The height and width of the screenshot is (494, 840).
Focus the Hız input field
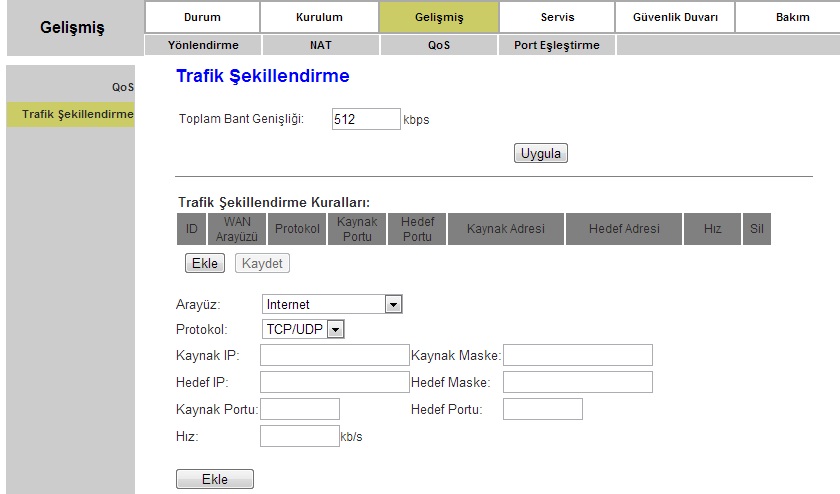(300, 436)
